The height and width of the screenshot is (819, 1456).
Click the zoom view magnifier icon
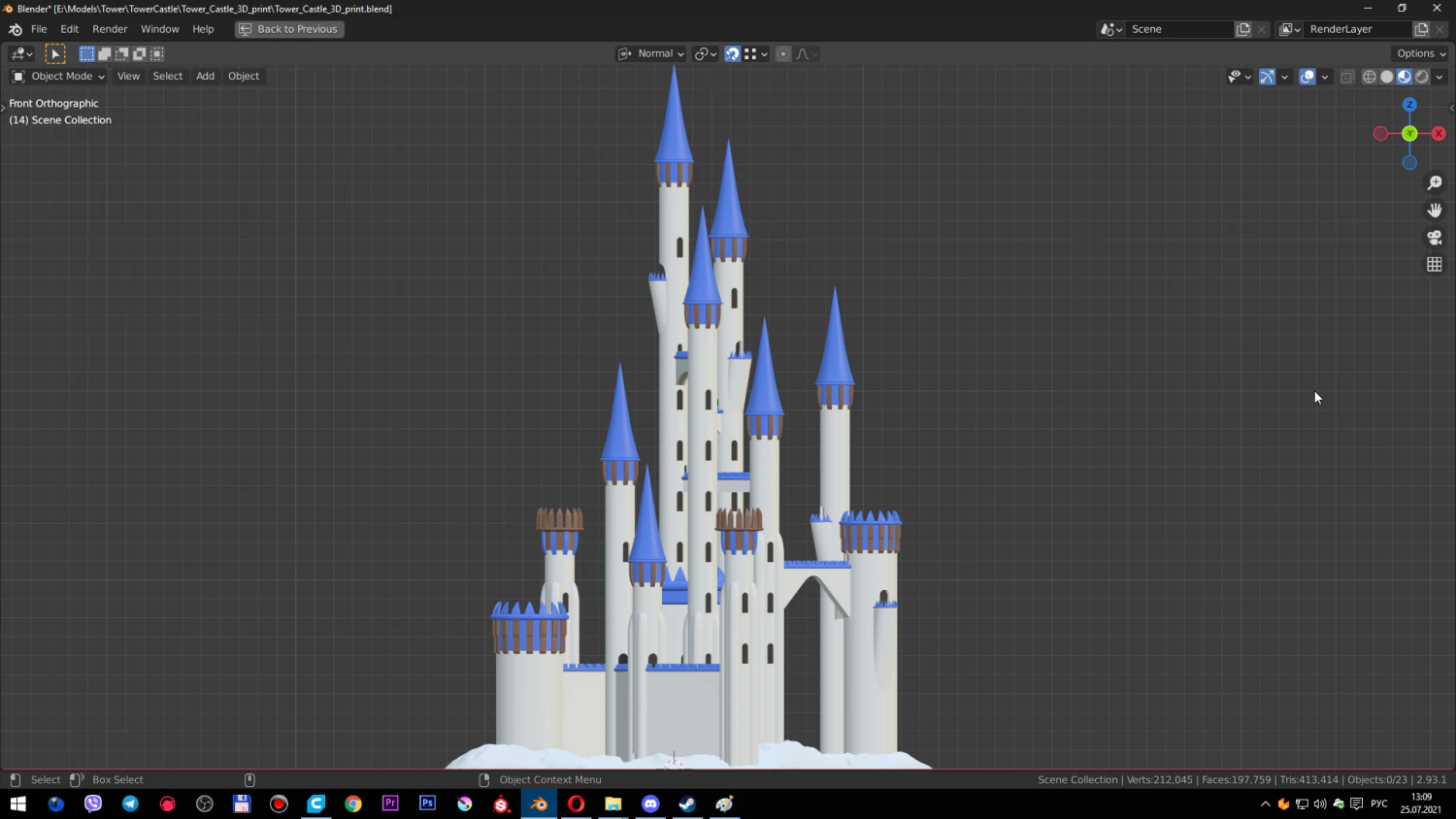(x=1435, y=182)
